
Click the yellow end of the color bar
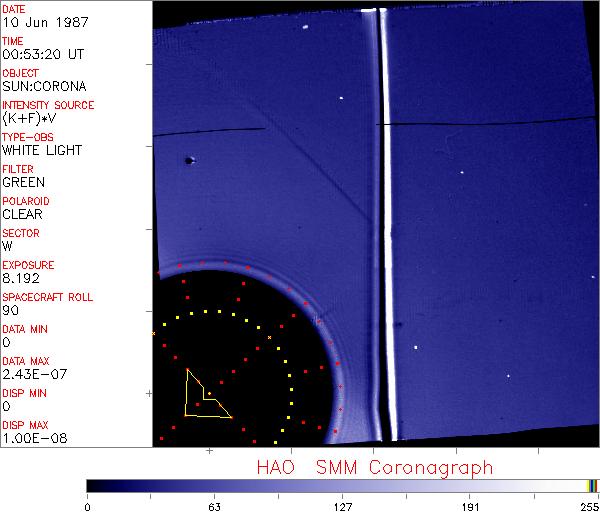590,486
